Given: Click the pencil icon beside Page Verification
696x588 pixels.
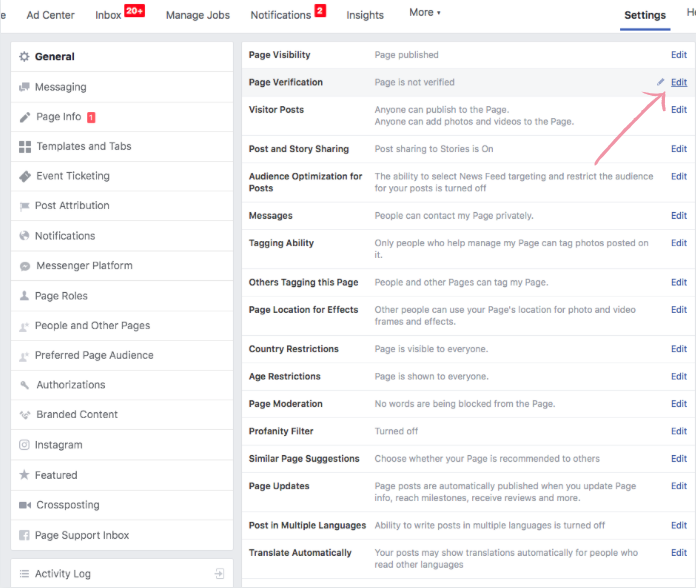Looking at the screenshot, I should tap(660, 82).
